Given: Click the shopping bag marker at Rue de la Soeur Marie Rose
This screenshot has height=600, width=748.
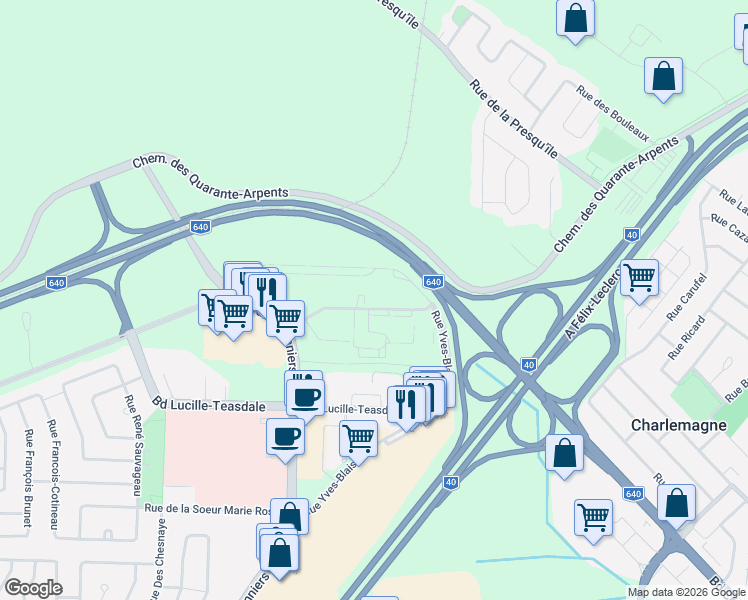Looking at the screenshot, I should tap(290, 517).
